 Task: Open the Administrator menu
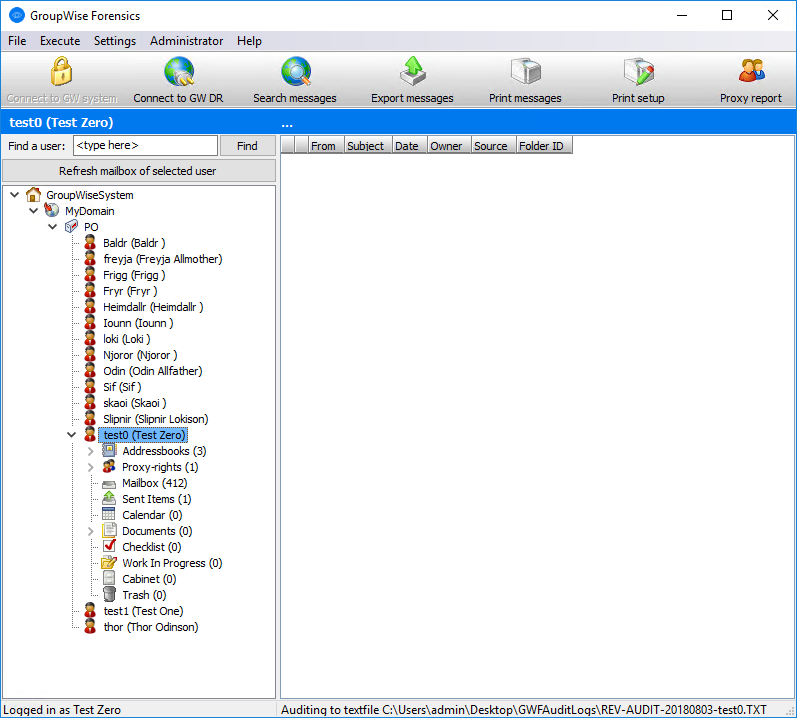[186, 41]
